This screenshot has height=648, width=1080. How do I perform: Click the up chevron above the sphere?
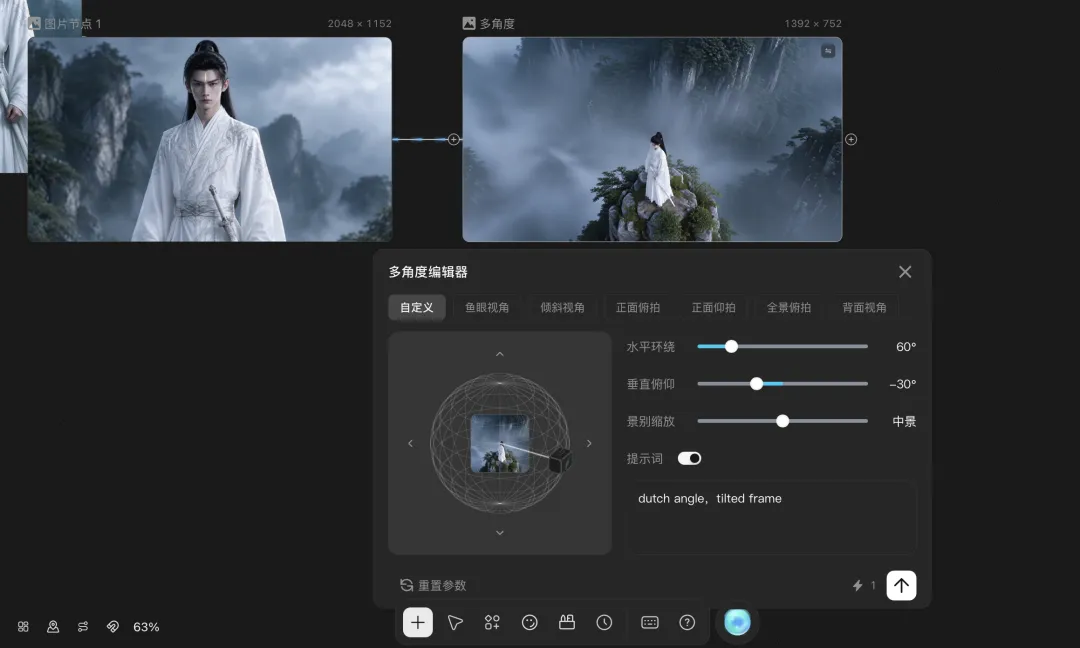coord(500,354)
